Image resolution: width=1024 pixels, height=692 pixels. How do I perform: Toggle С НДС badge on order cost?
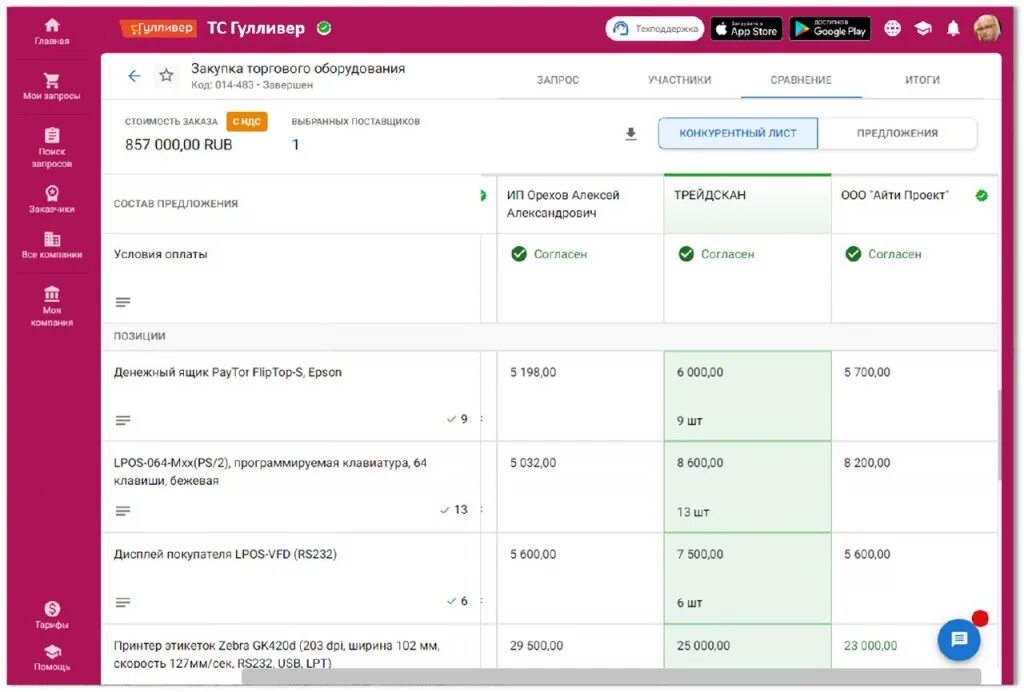(x=247, y=121)
